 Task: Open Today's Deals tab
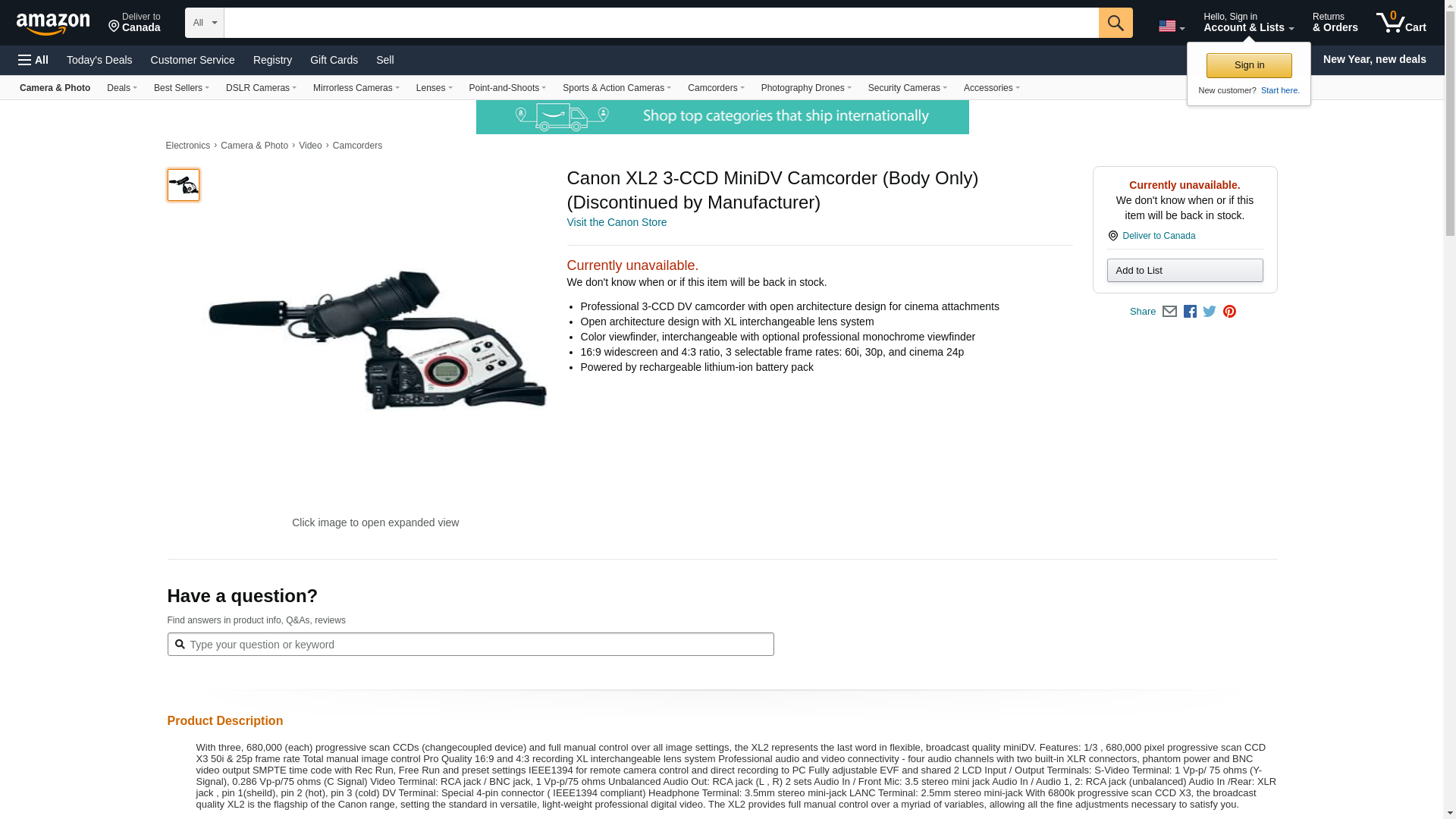point(99,60)
